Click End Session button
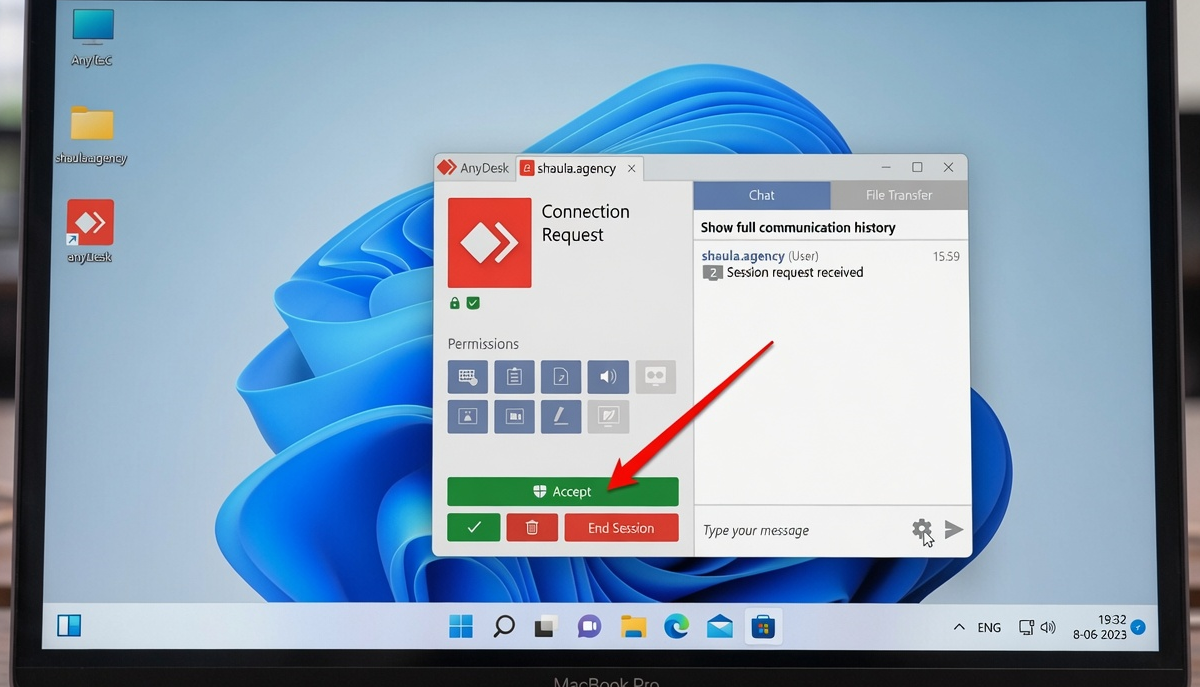The image size is (1200, 687). (x=621, y=527)
